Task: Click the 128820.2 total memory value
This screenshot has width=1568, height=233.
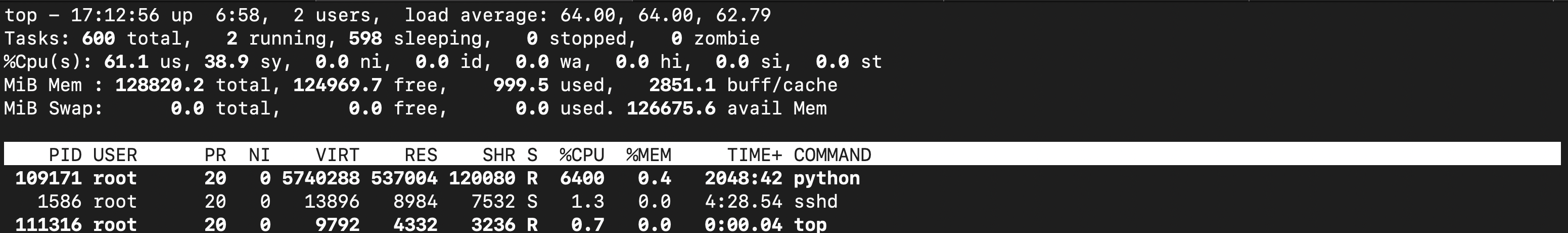Action: [x=159, y=85]
